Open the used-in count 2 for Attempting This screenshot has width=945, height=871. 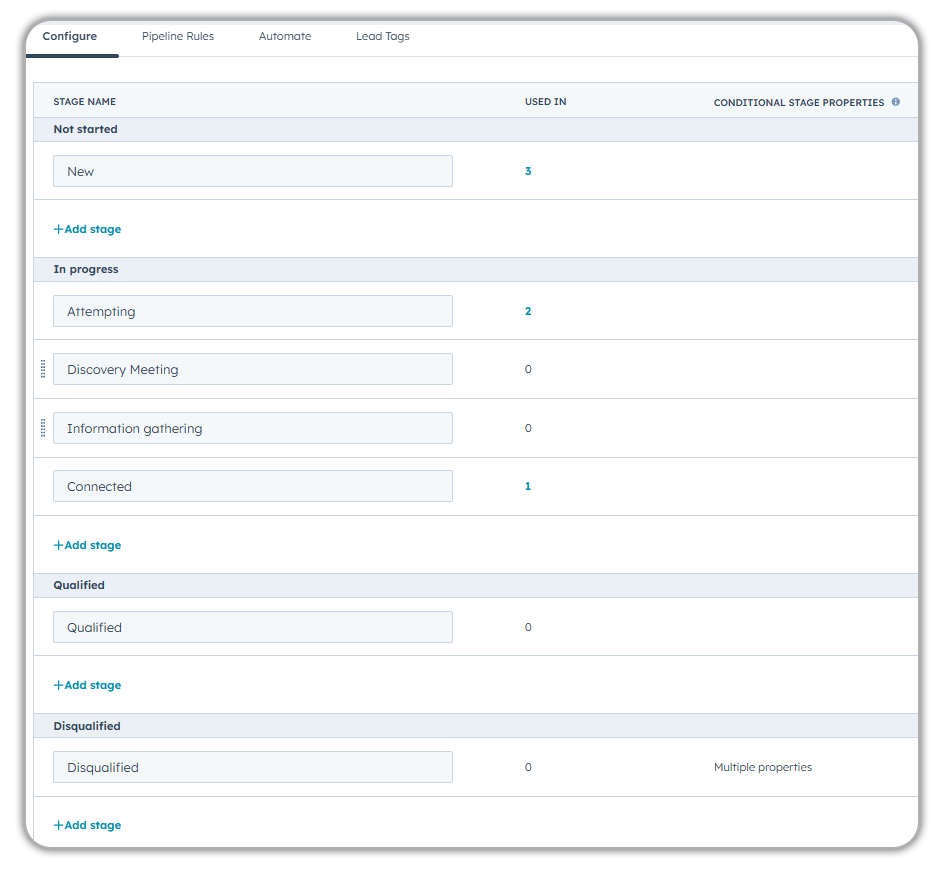tap(528, 311)
